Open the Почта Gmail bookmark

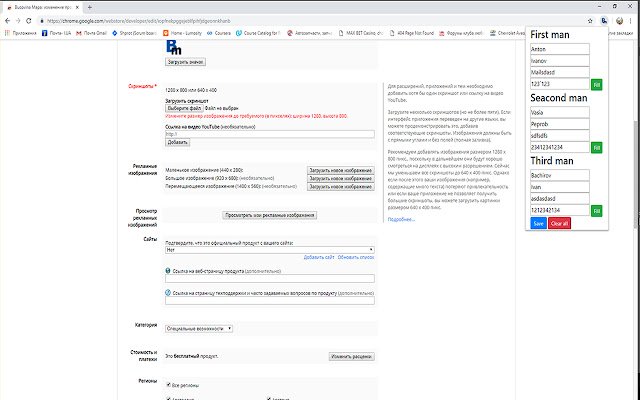click(x=91, y=33)
